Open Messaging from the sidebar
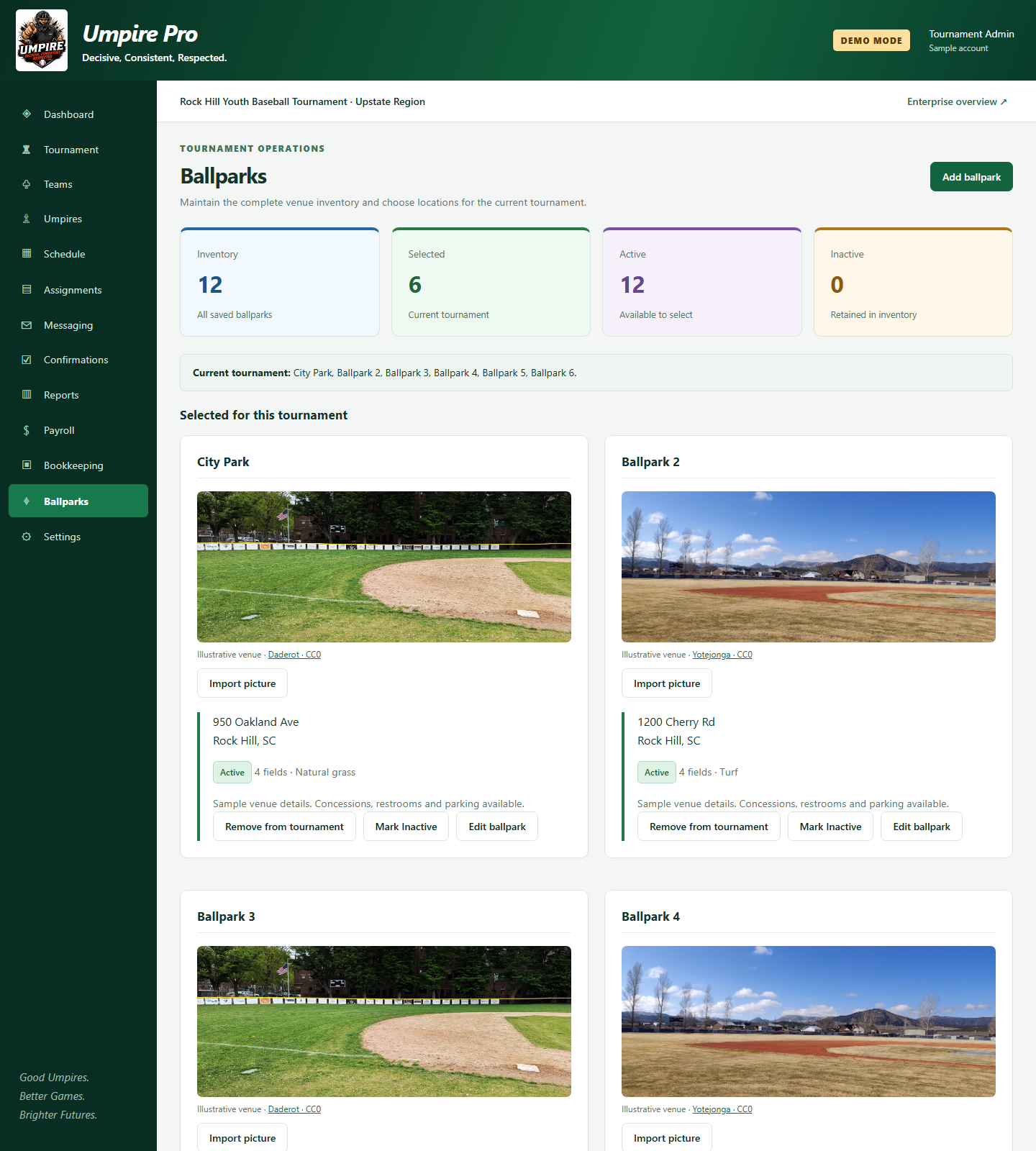This screenshot has width=1036, height=1151. [x=78, y=325]
